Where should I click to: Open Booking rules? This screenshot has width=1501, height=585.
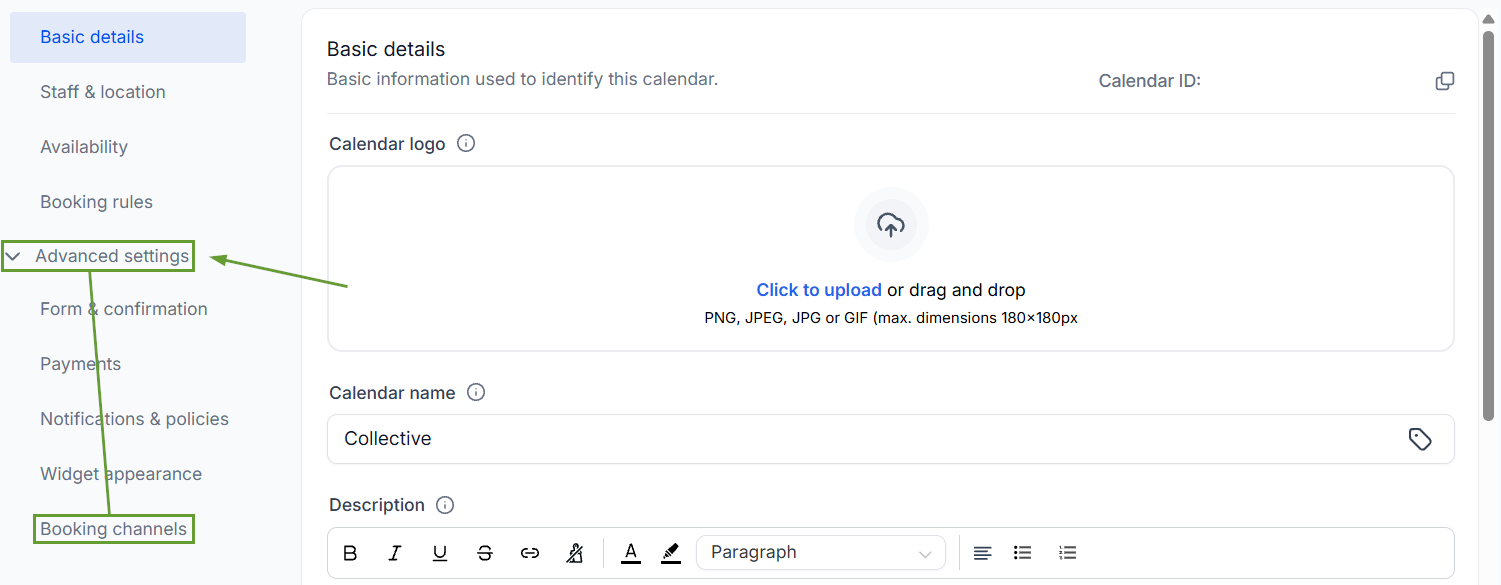pos(96,202)
